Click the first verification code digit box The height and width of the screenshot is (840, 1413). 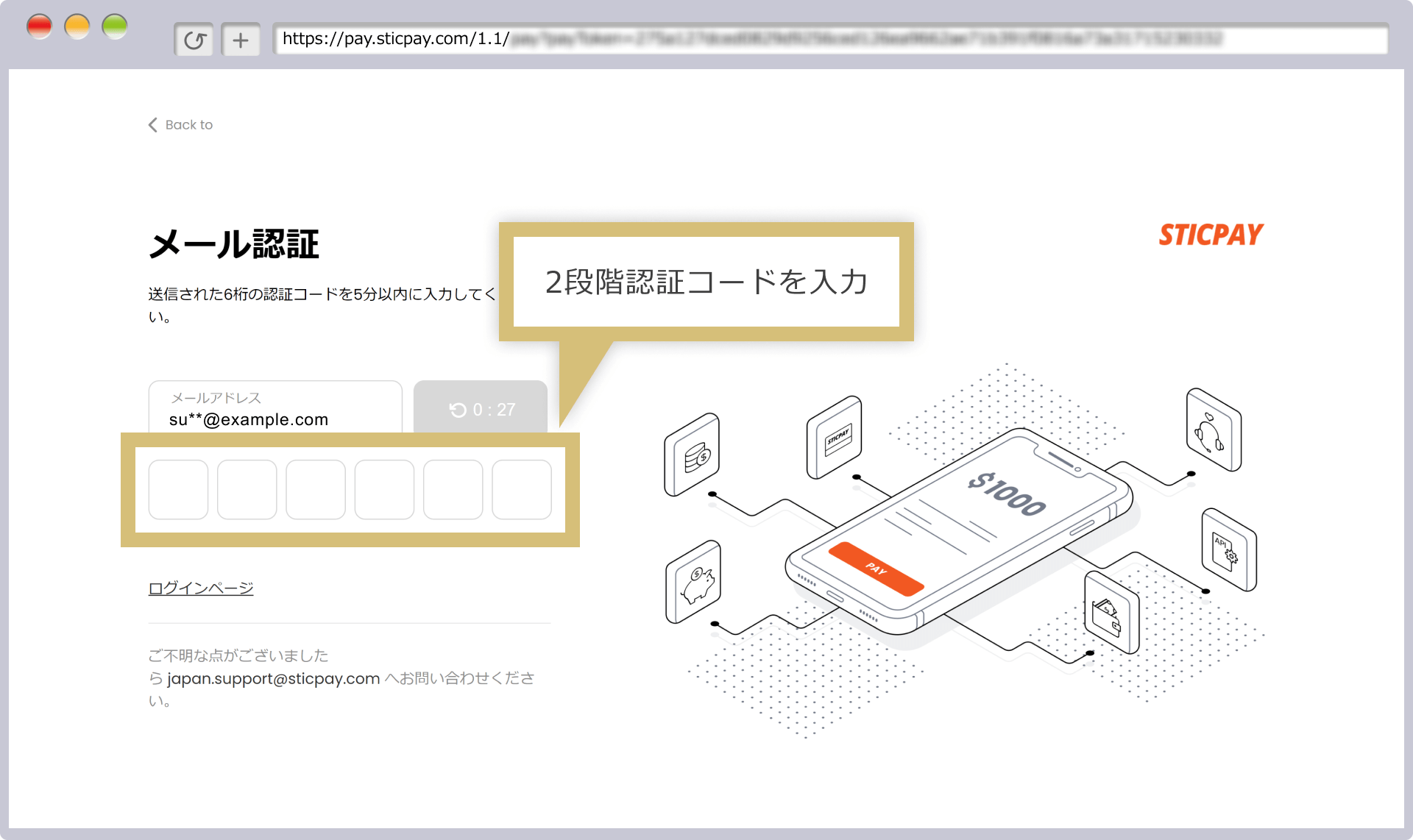click(178, 490)
